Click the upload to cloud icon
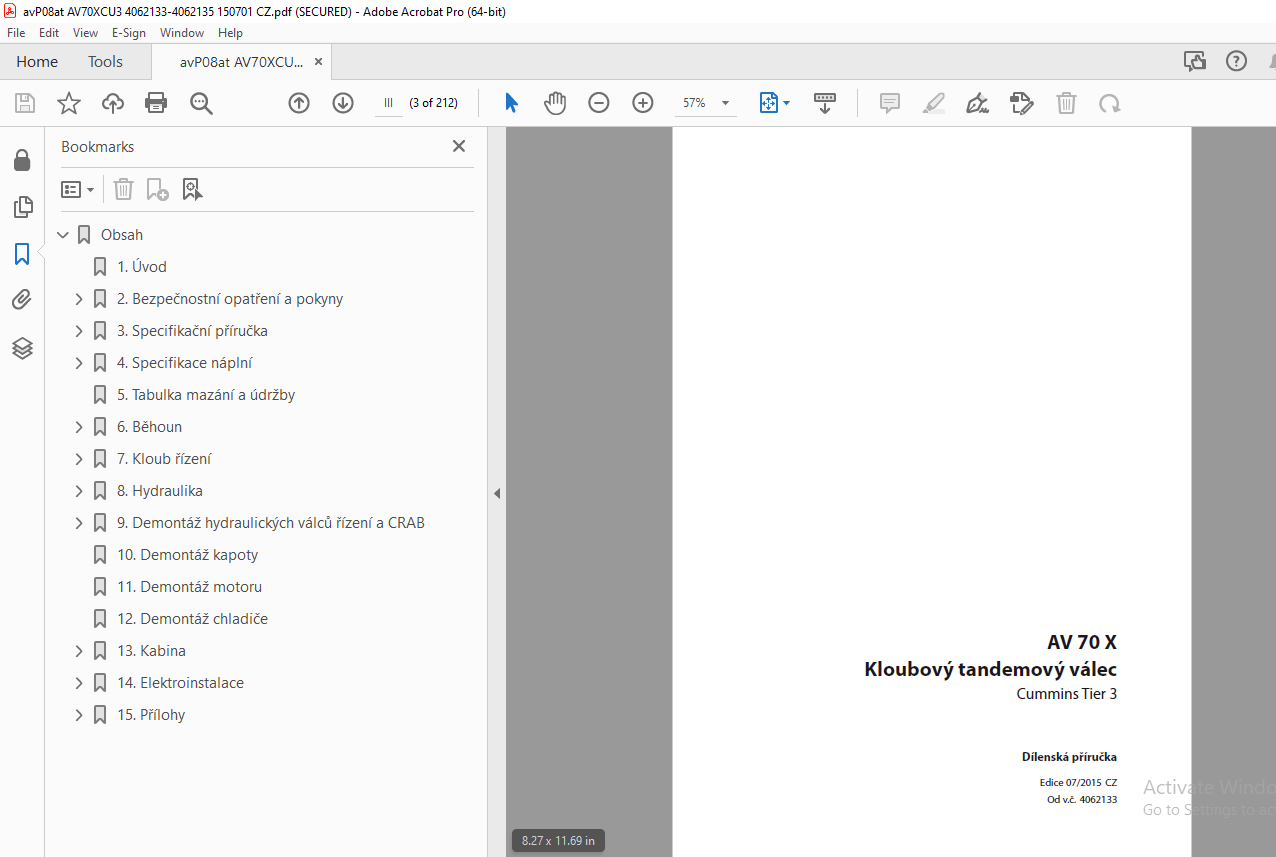 click(x=113, y=103)
